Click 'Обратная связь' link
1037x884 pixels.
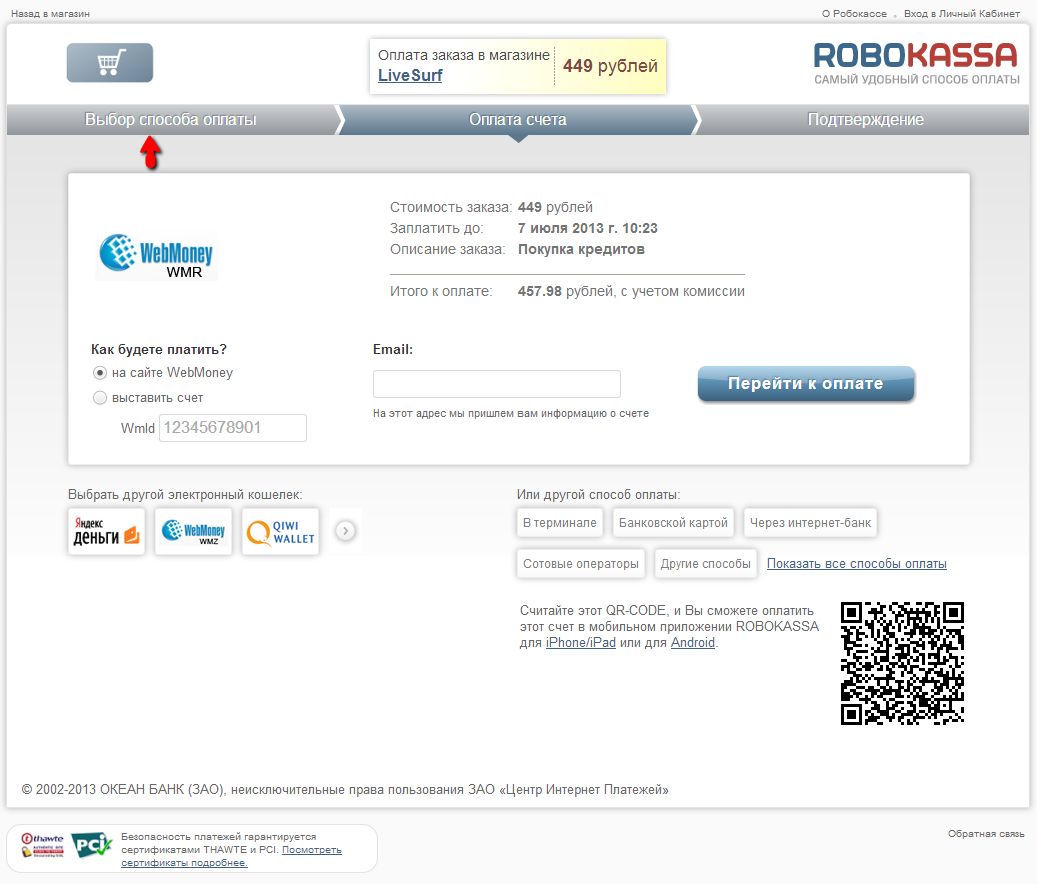coord(986,834)
